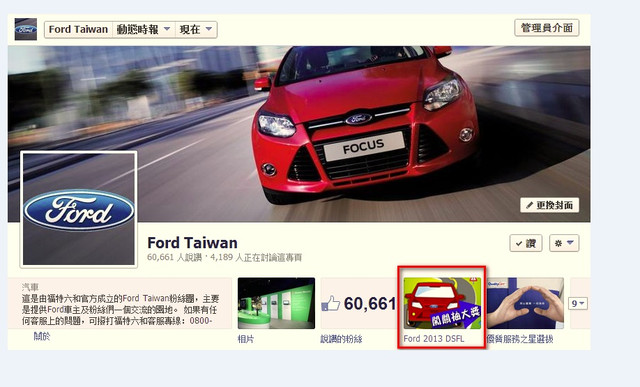640x387 pixels.
Task: Click the 關於 about link
Action: (42, 336)
